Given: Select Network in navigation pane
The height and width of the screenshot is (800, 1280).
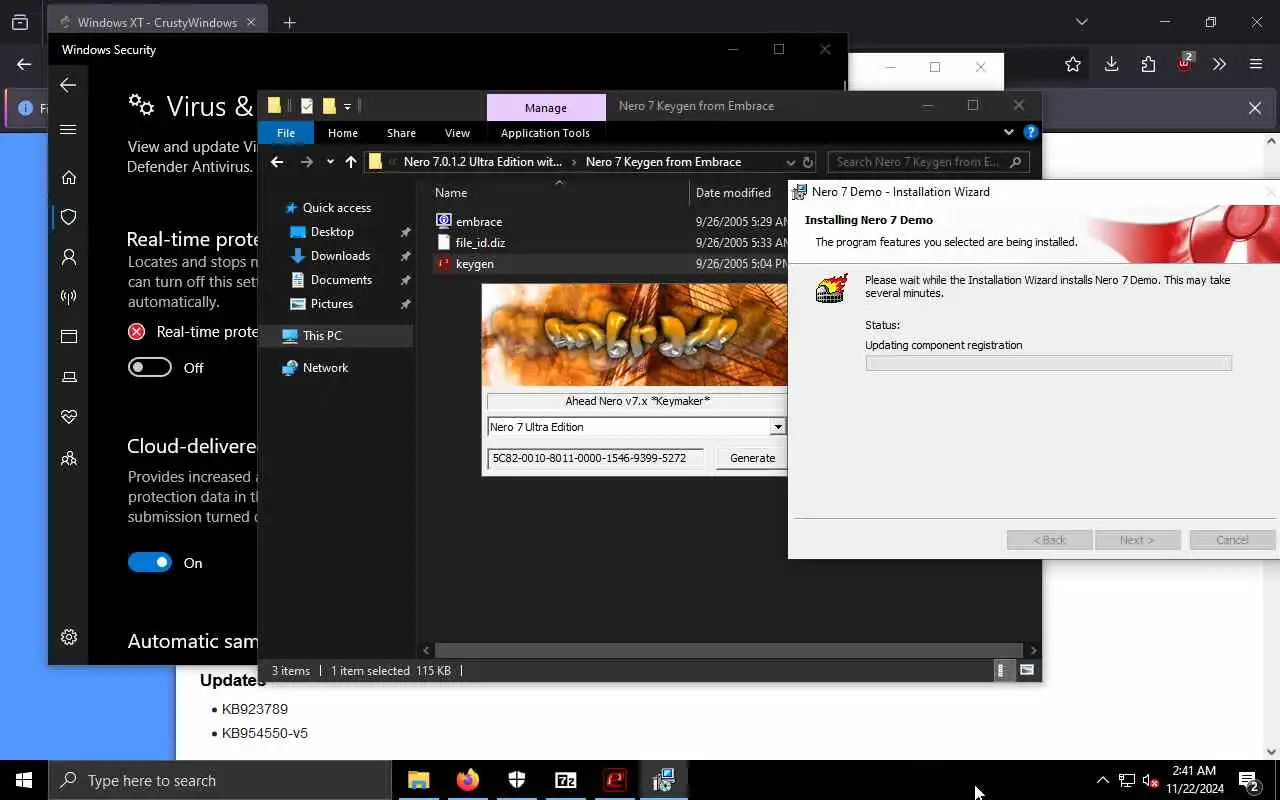Looking at the screenshot, I should [325, 368].
